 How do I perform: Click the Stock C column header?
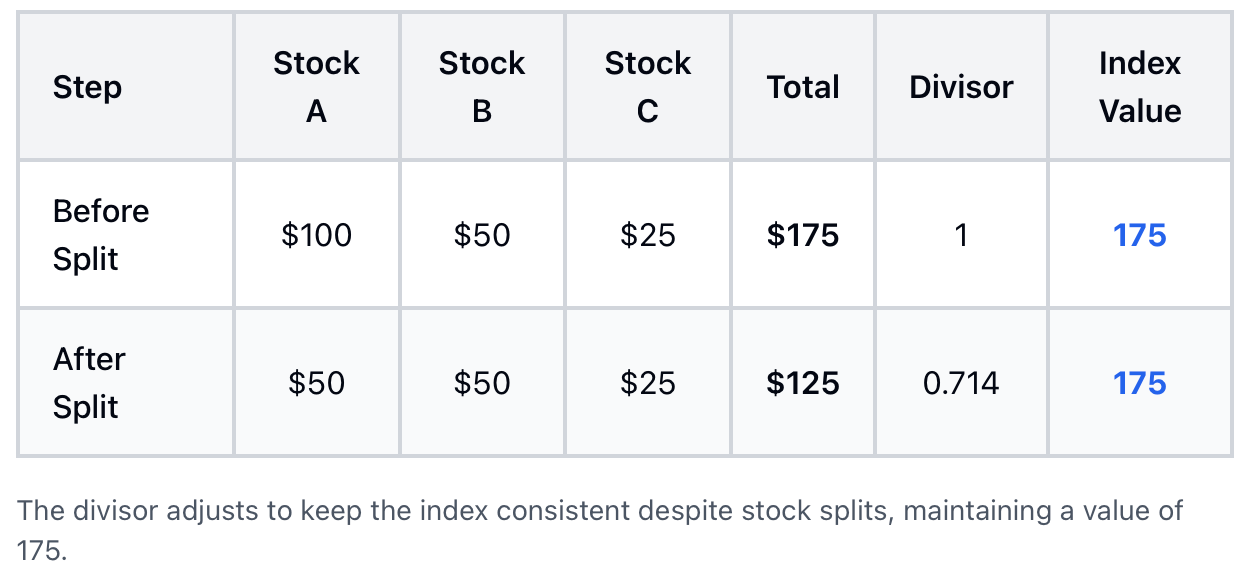647,87
